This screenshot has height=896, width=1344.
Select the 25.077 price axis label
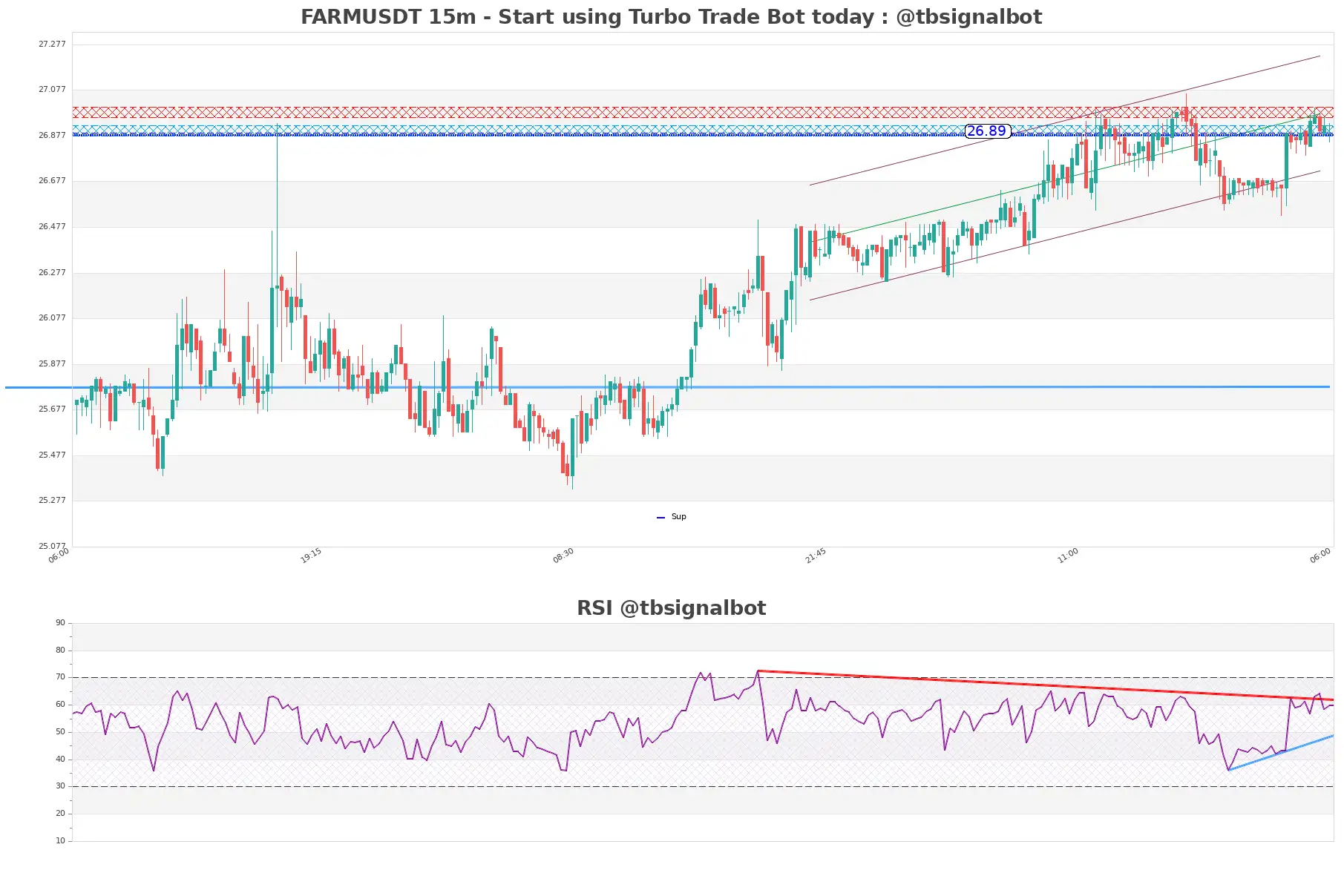[52, 547]
